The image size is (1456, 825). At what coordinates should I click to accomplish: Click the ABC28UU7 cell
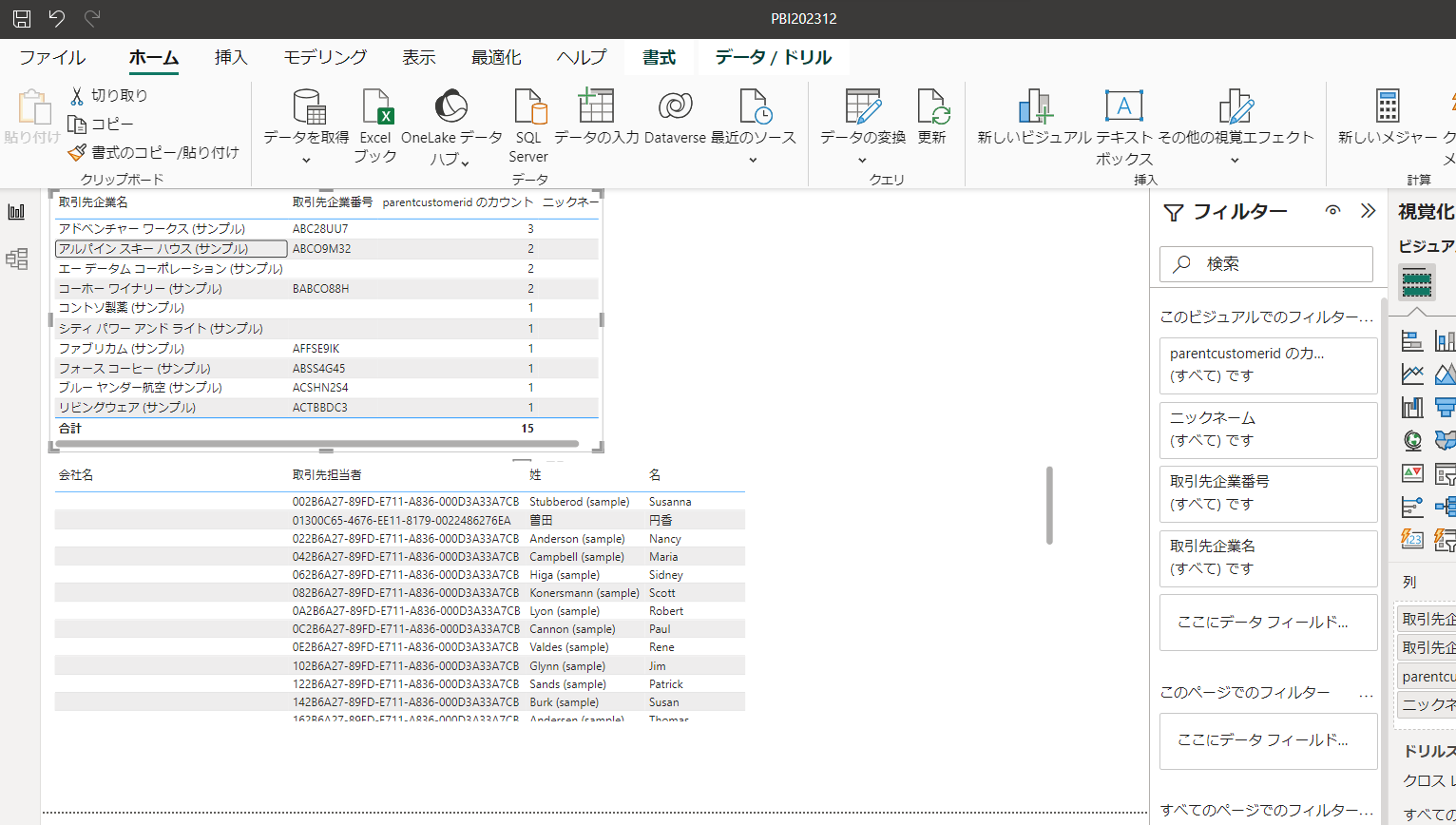[320, 229]
